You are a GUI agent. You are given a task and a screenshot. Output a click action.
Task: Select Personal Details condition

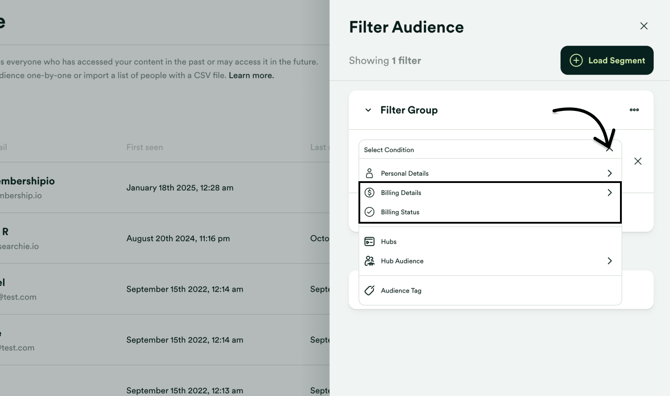coord(490,173)
